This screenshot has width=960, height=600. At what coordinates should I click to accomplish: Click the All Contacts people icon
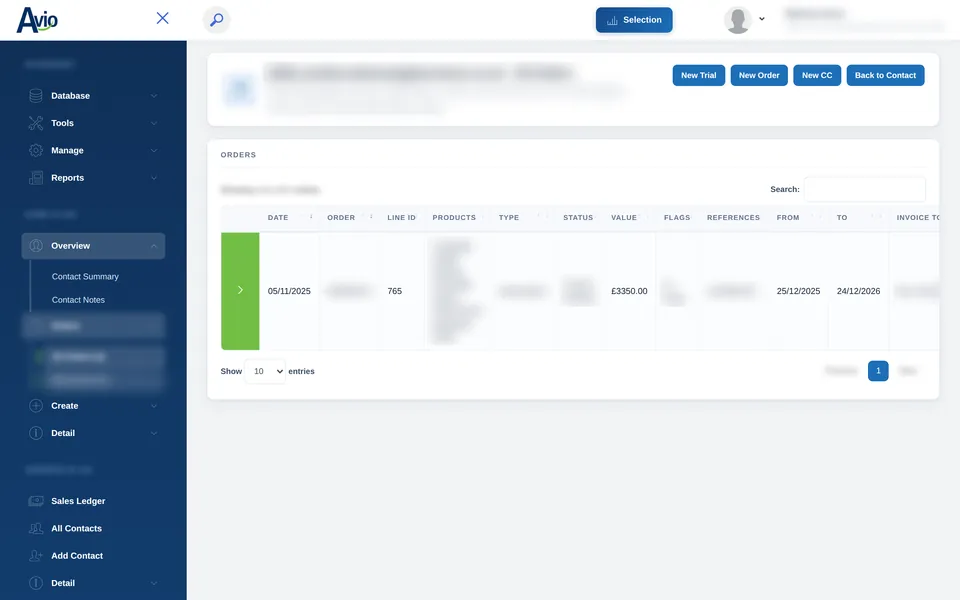coord(36,528)
